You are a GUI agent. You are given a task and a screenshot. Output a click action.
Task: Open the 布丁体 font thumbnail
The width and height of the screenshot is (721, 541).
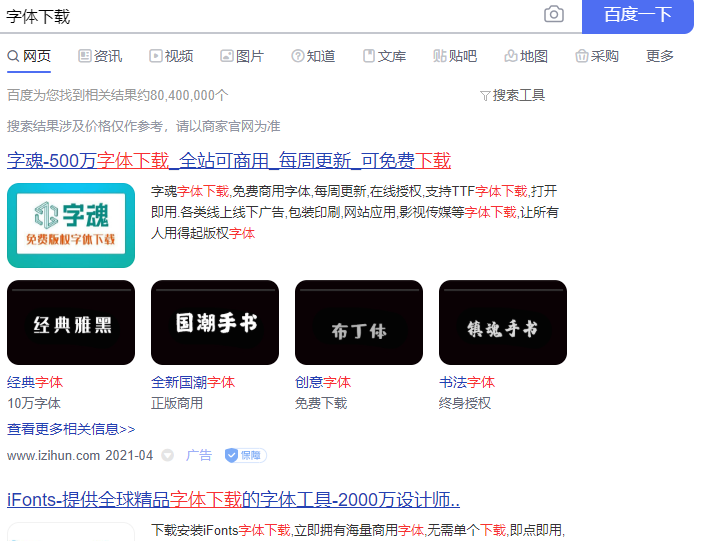tap(359, 323)
